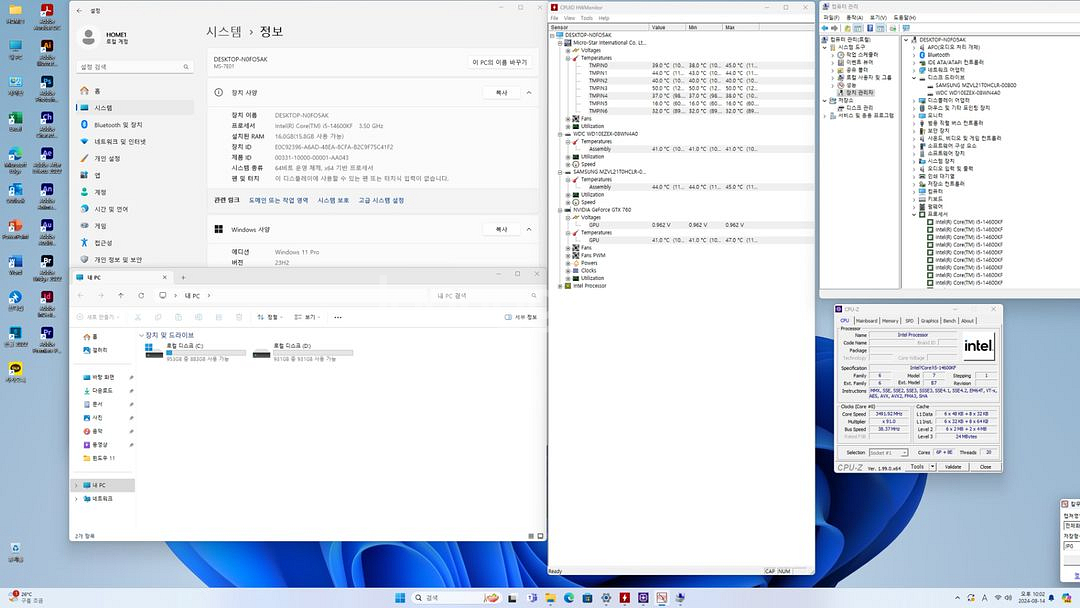Add a new tab in File Explorer
Viewport: 1080px width, 608px height.
click(x=183, y=277)
